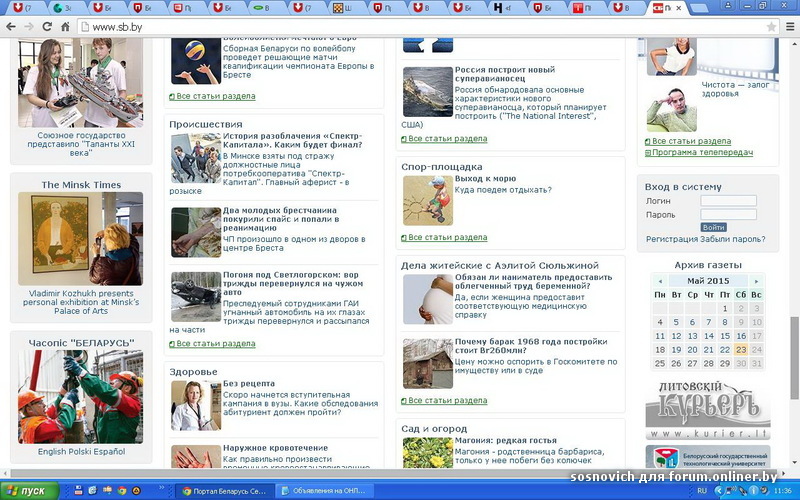Image resolution: width=800 pixels, height=500 pixels.
Task: Open the Windows 'пуск' start button
Action: coord(29,491)
